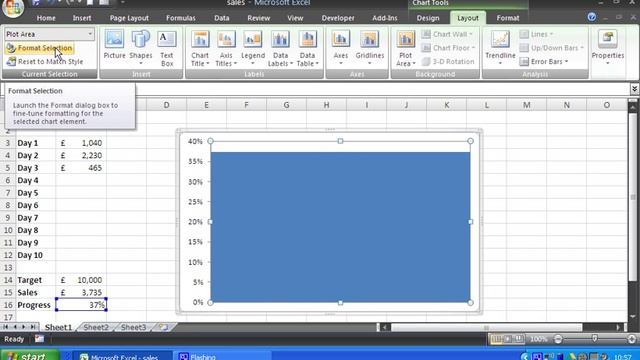Open the Data Labels options
Image resolution: width=640 pixels, height=360 pixels.
[280, 48]
